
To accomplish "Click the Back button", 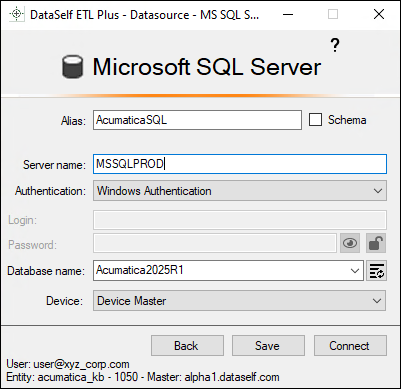I will point(187,346).
